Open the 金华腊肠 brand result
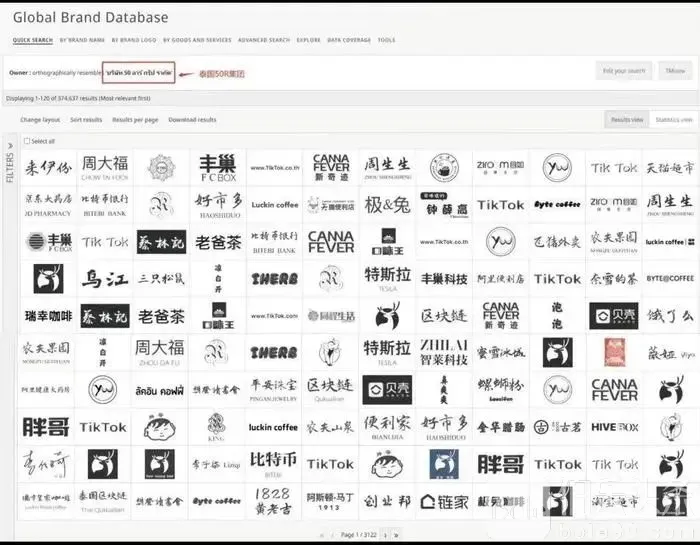This screenshot has width=700, height=545. click(500, 427)
